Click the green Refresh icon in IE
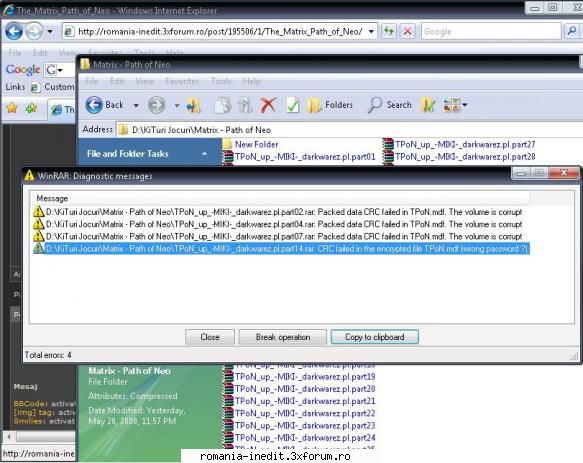Viewport: 583px width, 463px height. click(x=389, y=32)
